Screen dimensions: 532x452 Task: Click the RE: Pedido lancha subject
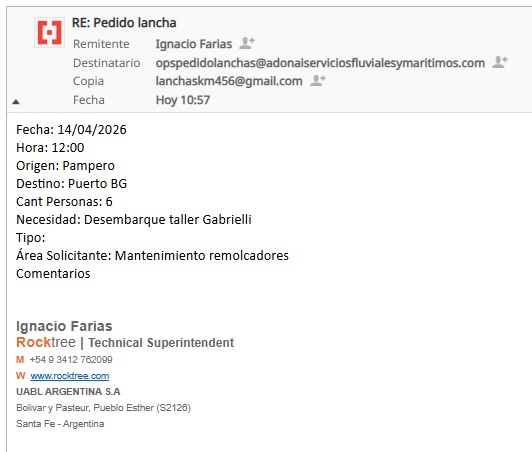(x=124, y=23)
